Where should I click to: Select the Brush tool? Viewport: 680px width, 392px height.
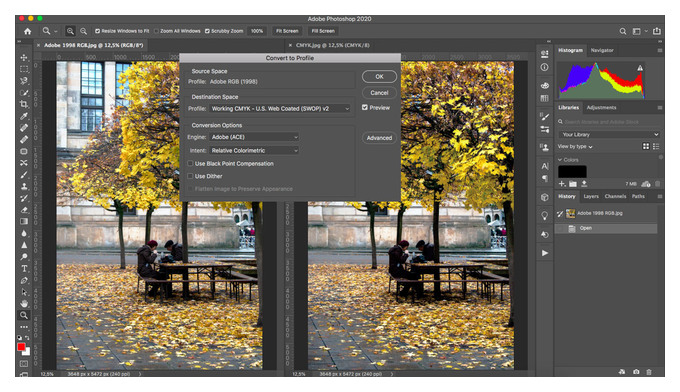point(24,175)
